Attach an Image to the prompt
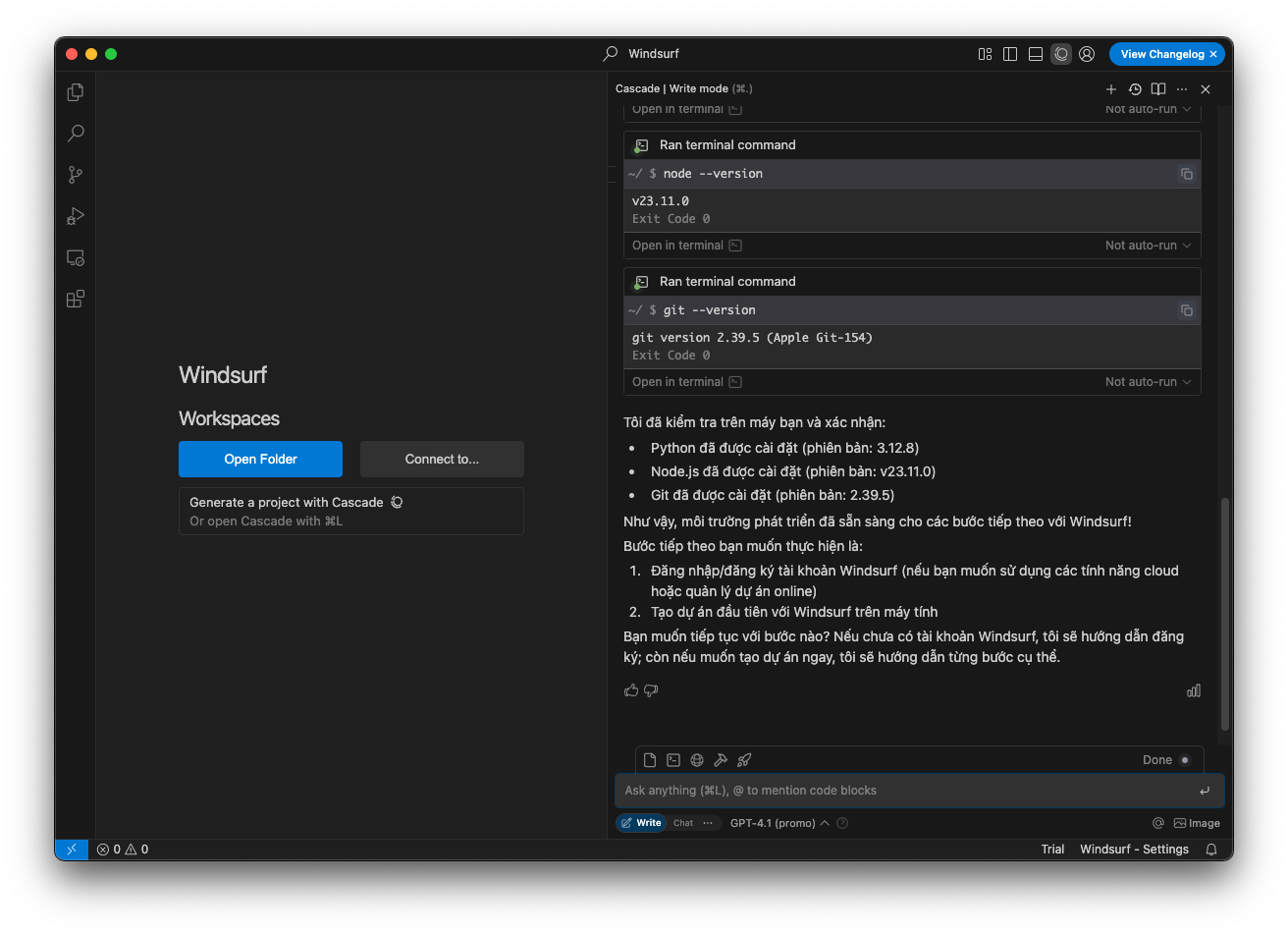The height and width of the screenshot is (933, 1288). coord(1197,823)
